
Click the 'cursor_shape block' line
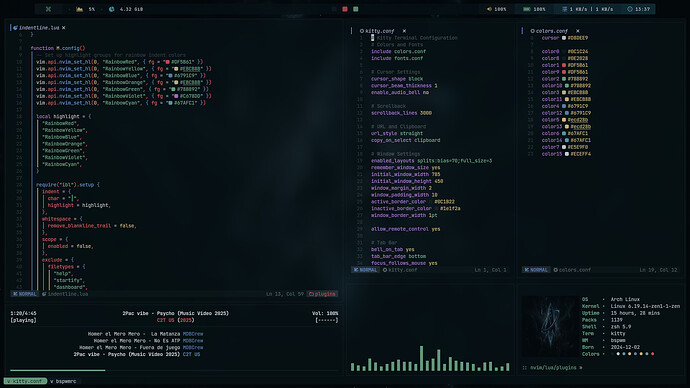click(x=397, y=79)
